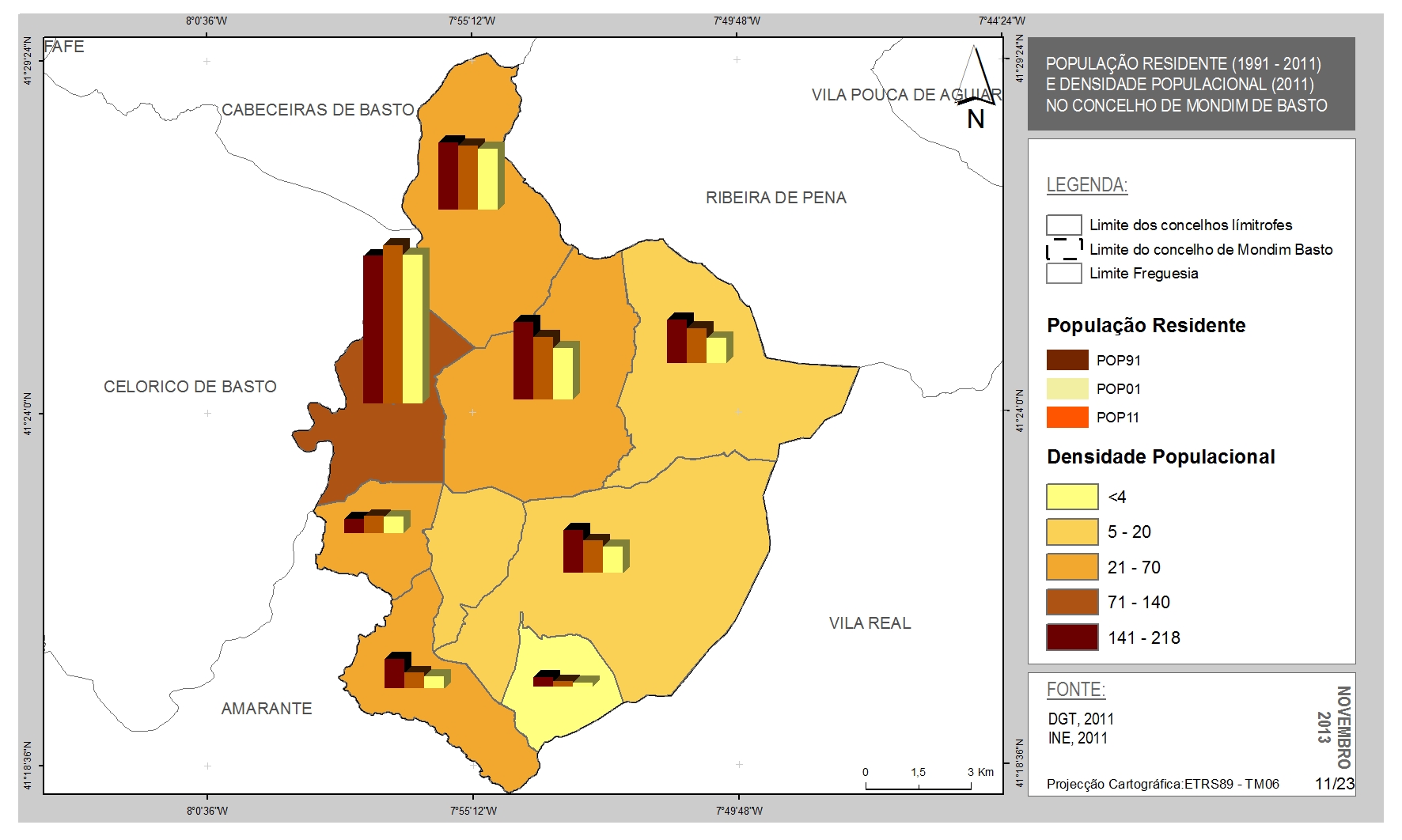Click the CELORICO DE BASTO label
The width and height of the screenshot is (1402, 840).
click(190, 387)
